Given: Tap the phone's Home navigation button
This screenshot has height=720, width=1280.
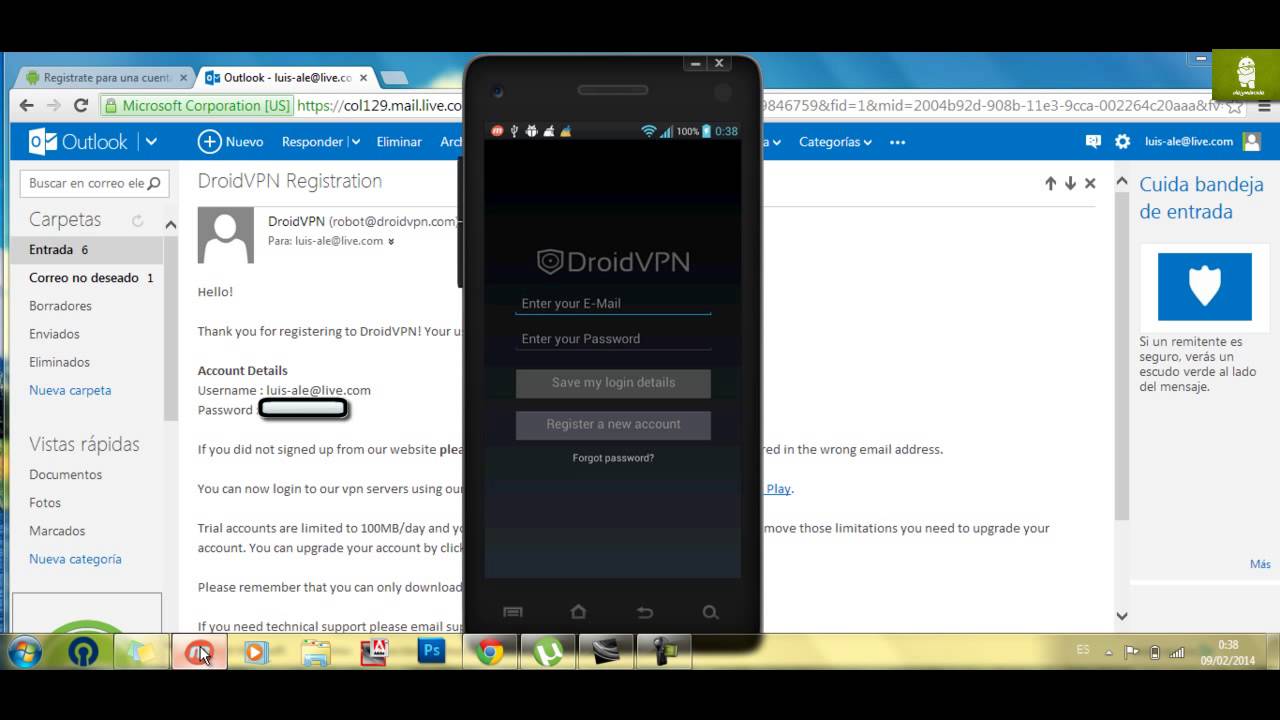Looking at the screenshot, I should tap(578, 612).
